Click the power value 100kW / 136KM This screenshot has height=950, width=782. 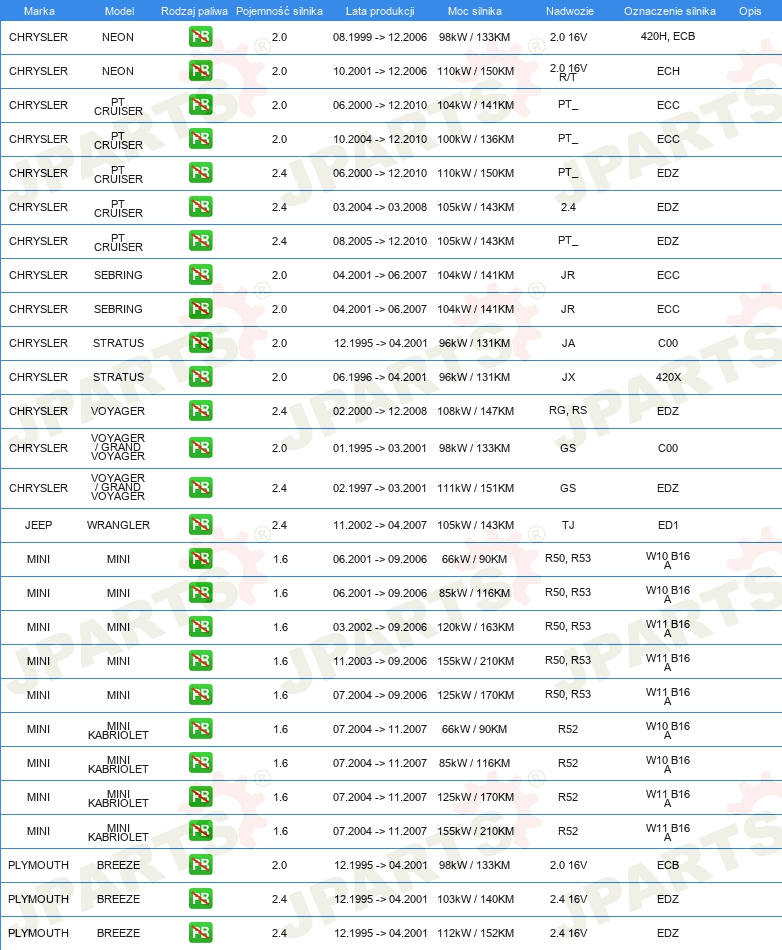click(475, 139)
